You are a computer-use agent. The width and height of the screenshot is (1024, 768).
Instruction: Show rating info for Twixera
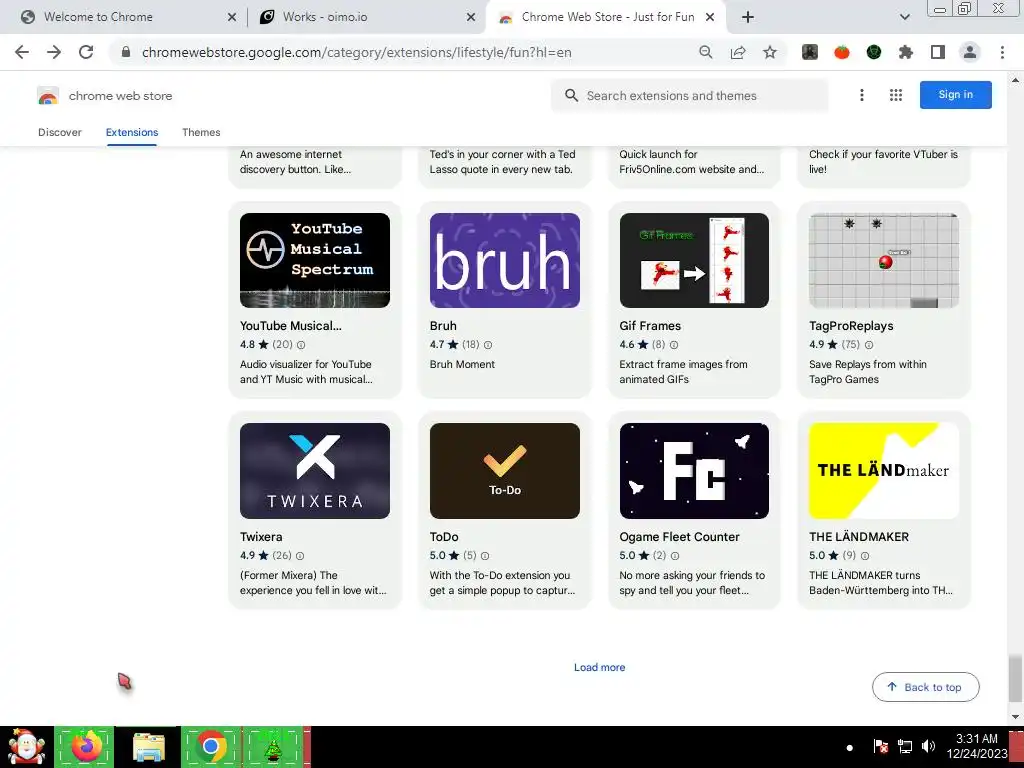[300, 556]
